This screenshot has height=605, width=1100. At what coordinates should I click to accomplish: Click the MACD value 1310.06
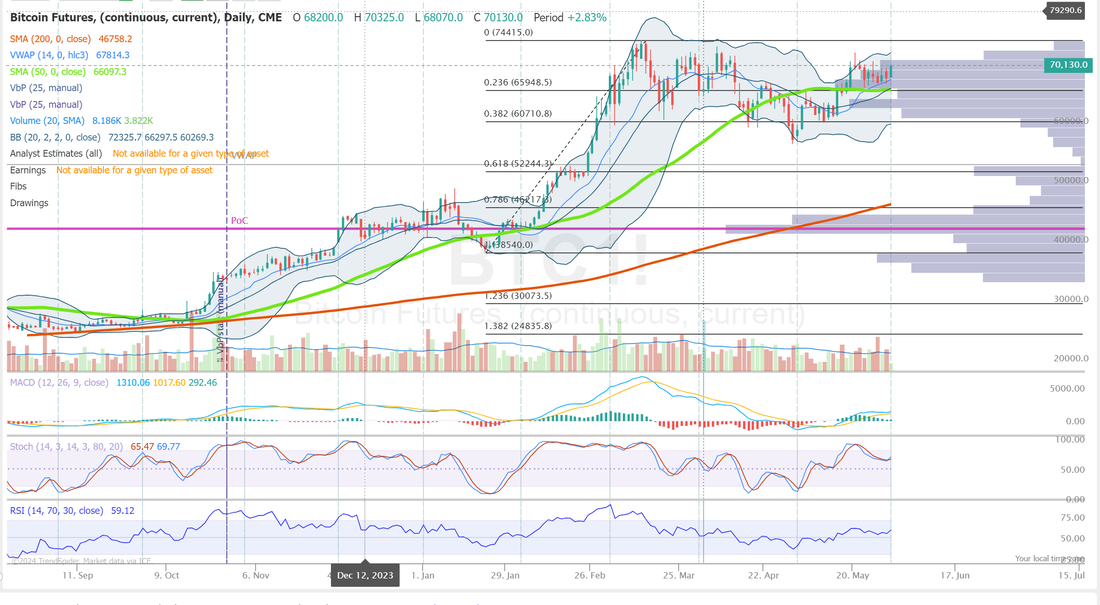tap(133, 383)
